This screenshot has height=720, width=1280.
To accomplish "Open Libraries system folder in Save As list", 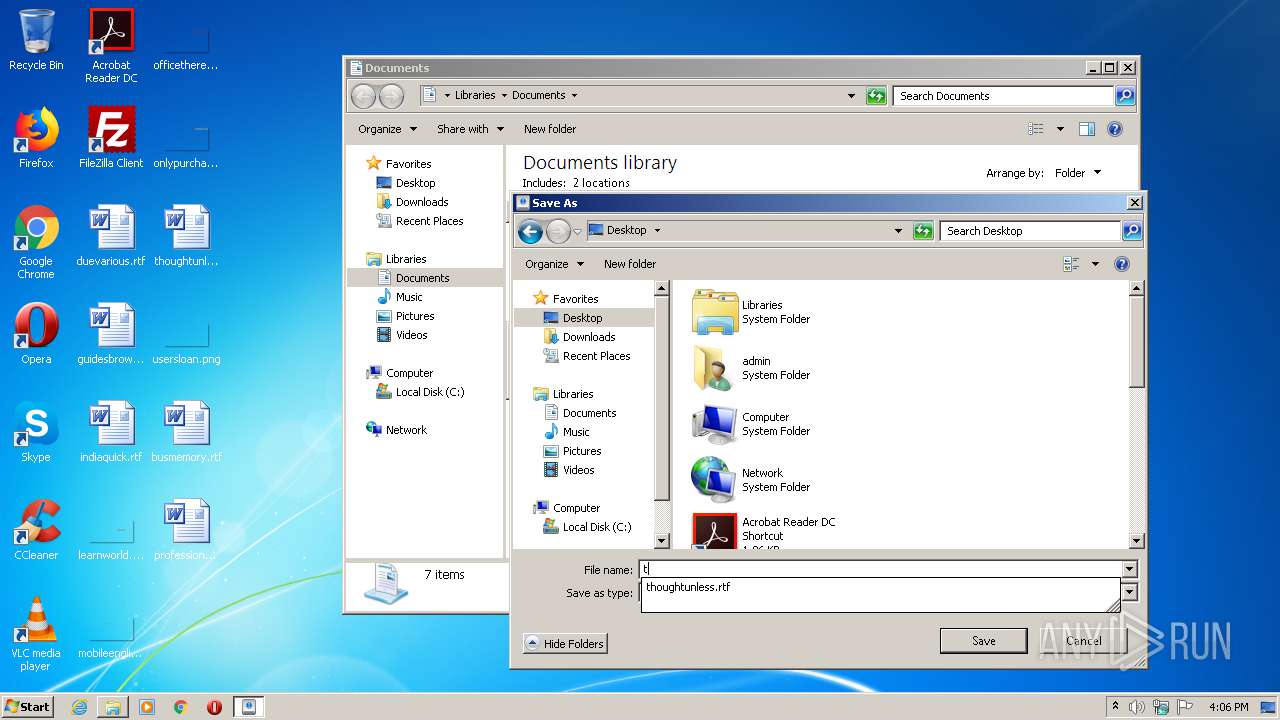I will (751, 312).
